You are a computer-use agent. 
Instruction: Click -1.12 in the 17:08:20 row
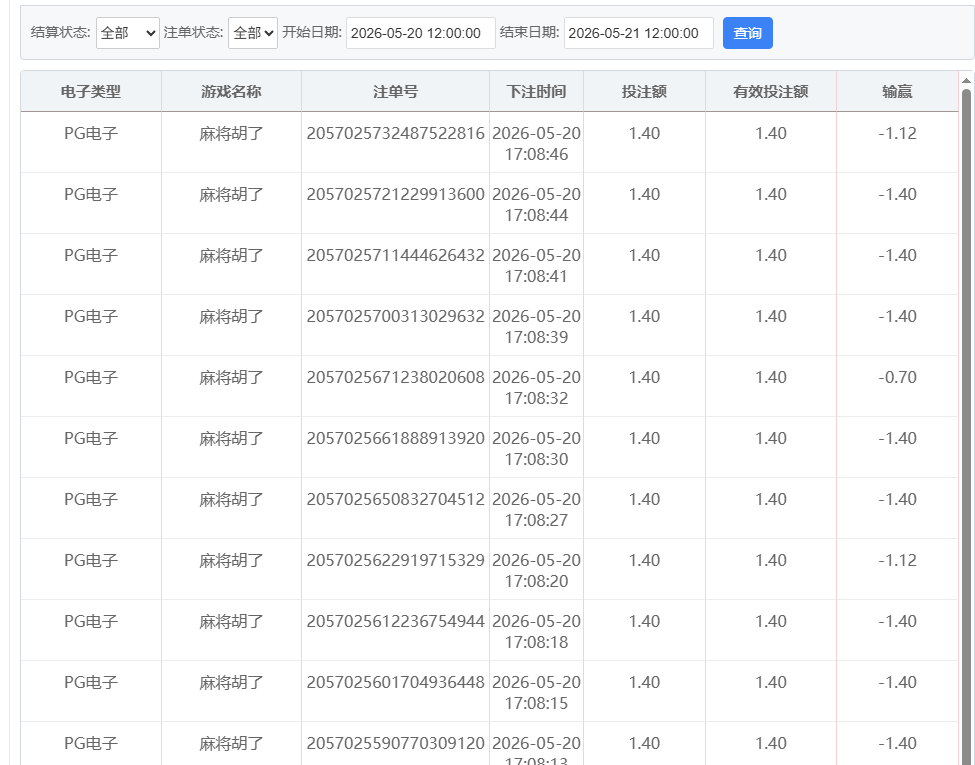click(897, 560)
